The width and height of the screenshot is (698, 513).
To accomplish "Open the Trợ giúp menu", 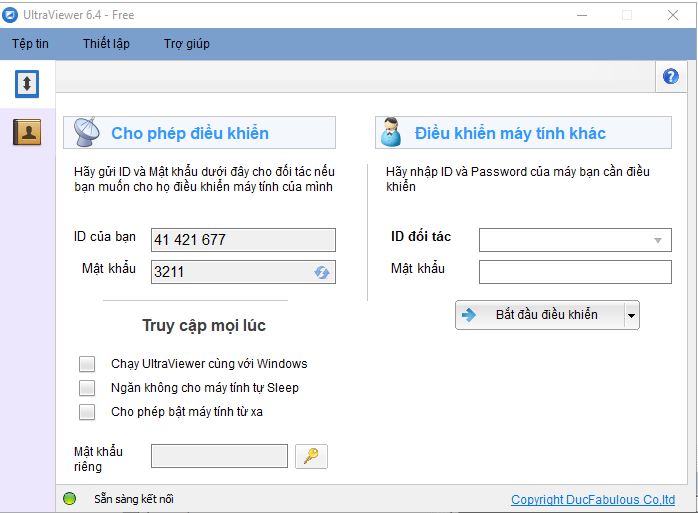I will pyautogui.click(x=187, y=44).
